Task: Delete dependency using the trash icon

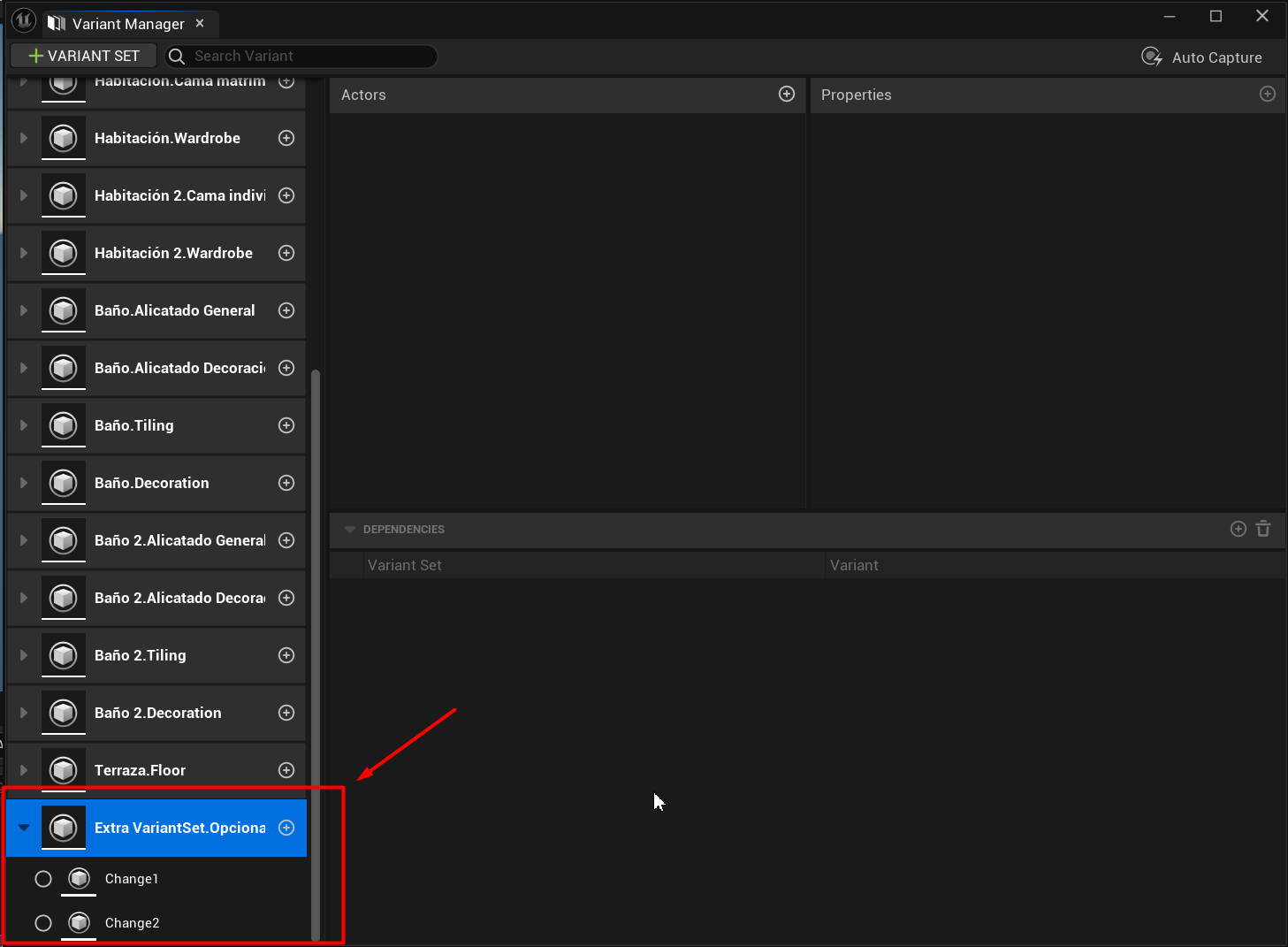Action: tap(1263, 529)
